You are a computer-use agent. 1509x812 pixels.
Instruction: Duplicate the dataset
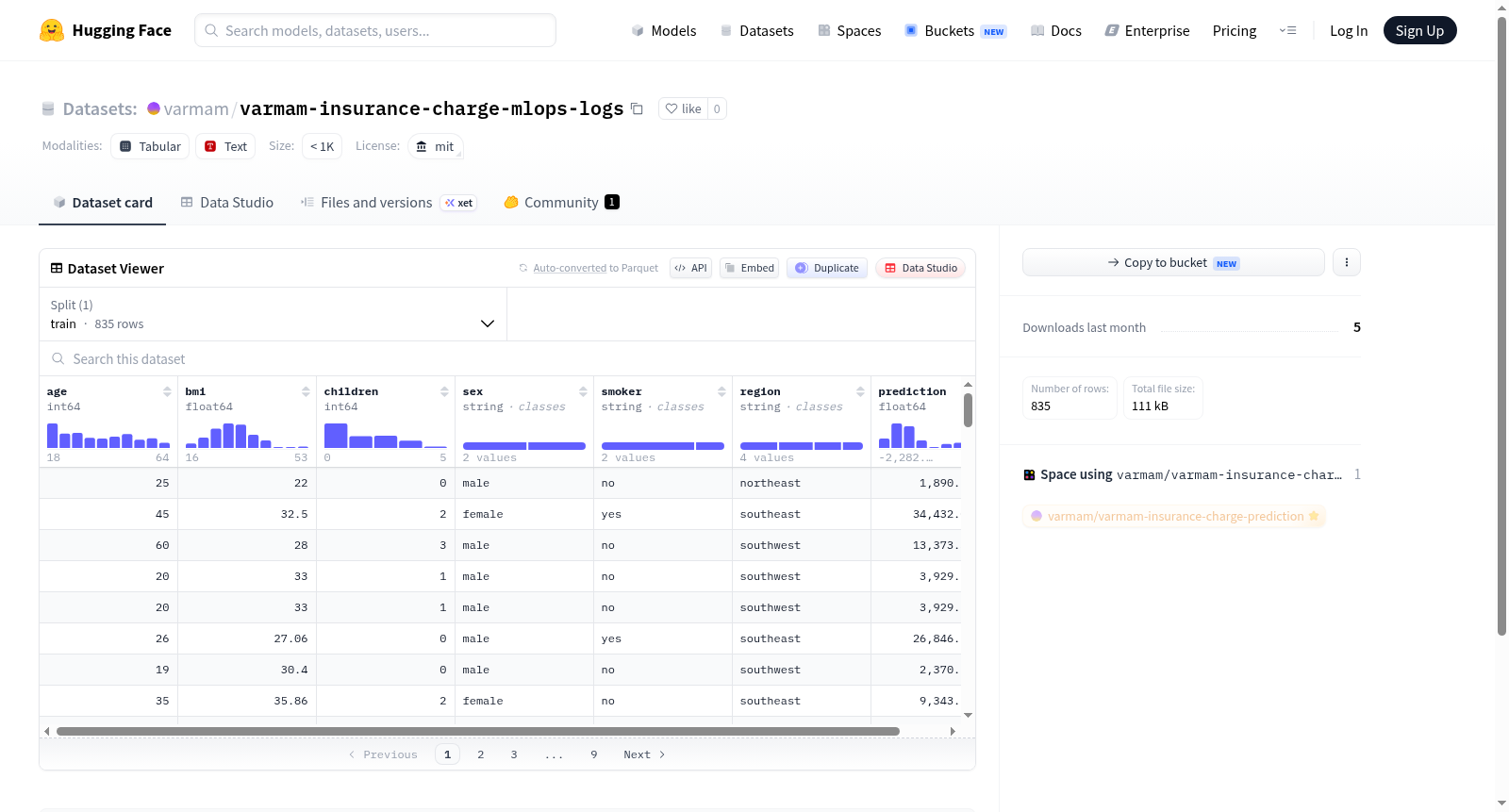click(827, 268)
